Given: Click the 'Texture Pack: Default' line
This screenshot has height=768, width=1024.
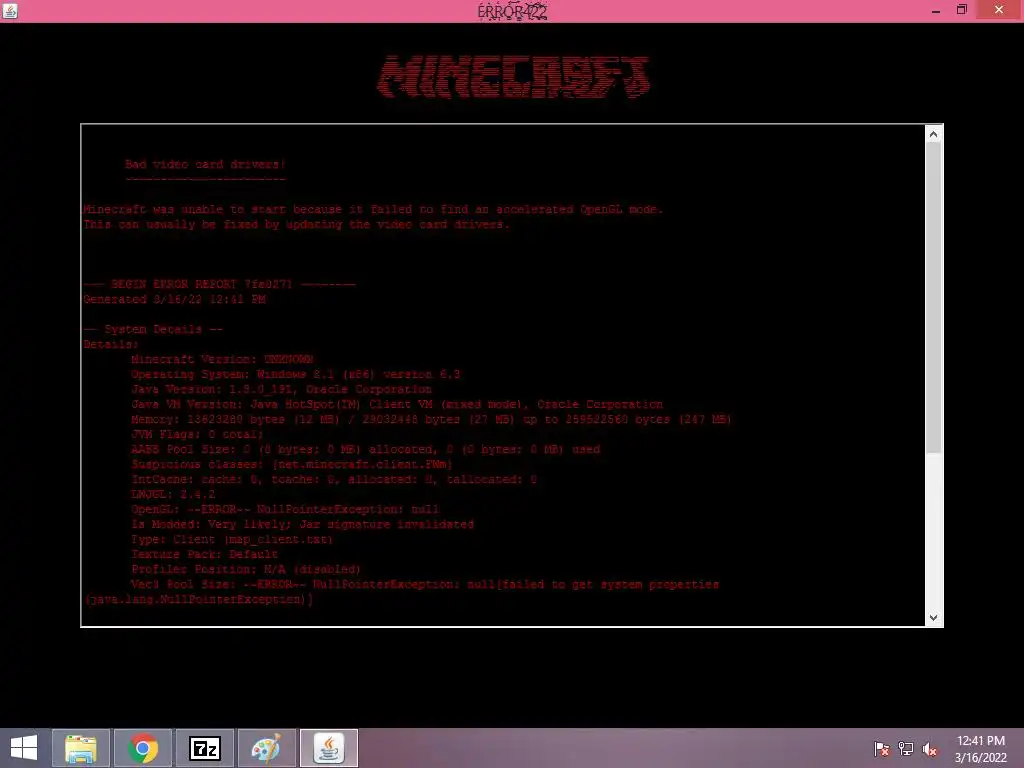Looking at the screenshot, I should 204,554.
